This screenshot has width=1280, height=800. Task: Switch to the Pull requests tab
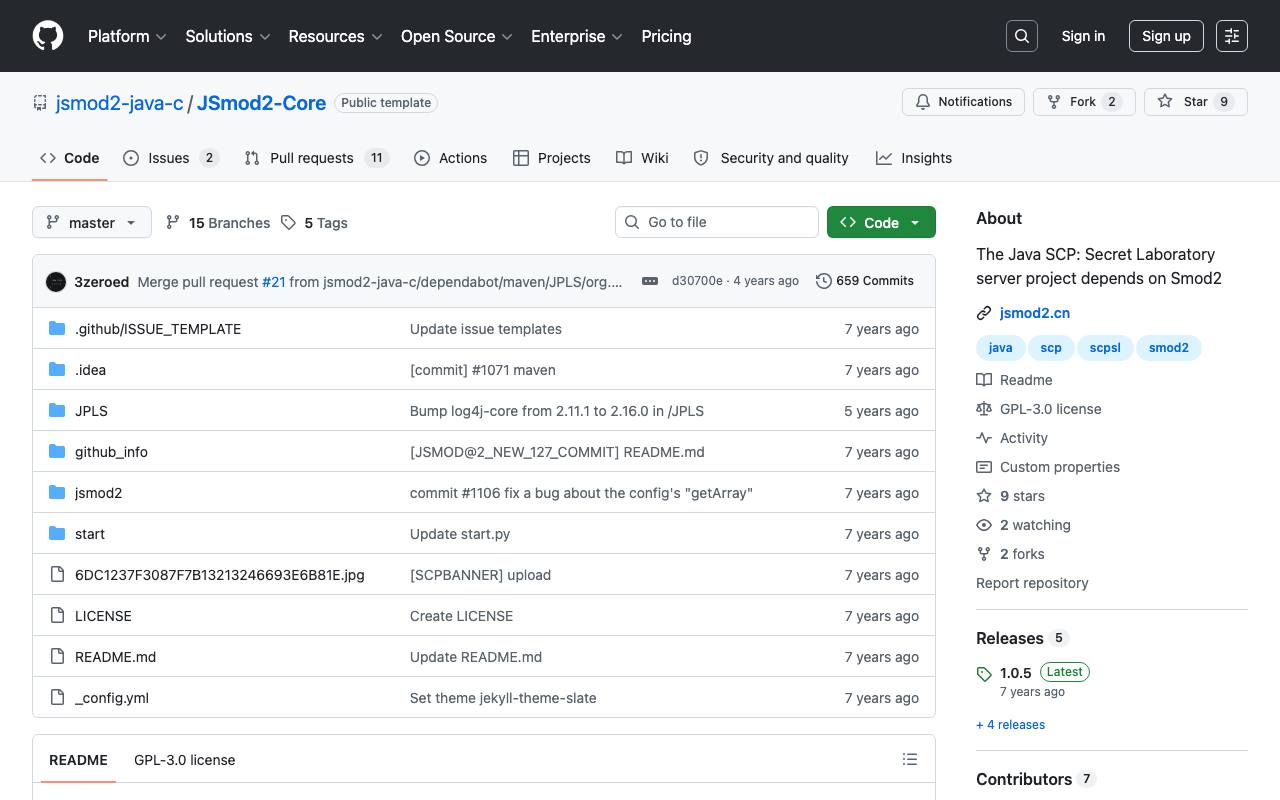click(x=316, y=158)
